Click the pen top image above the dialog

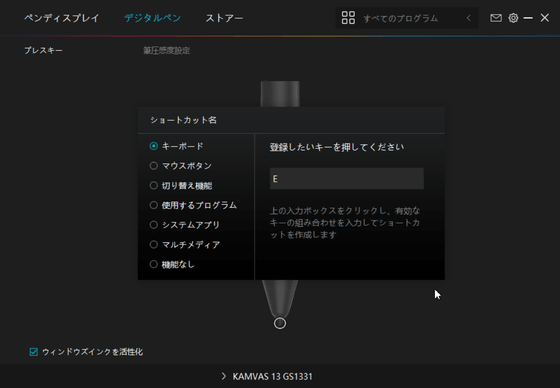pos(280,94)
